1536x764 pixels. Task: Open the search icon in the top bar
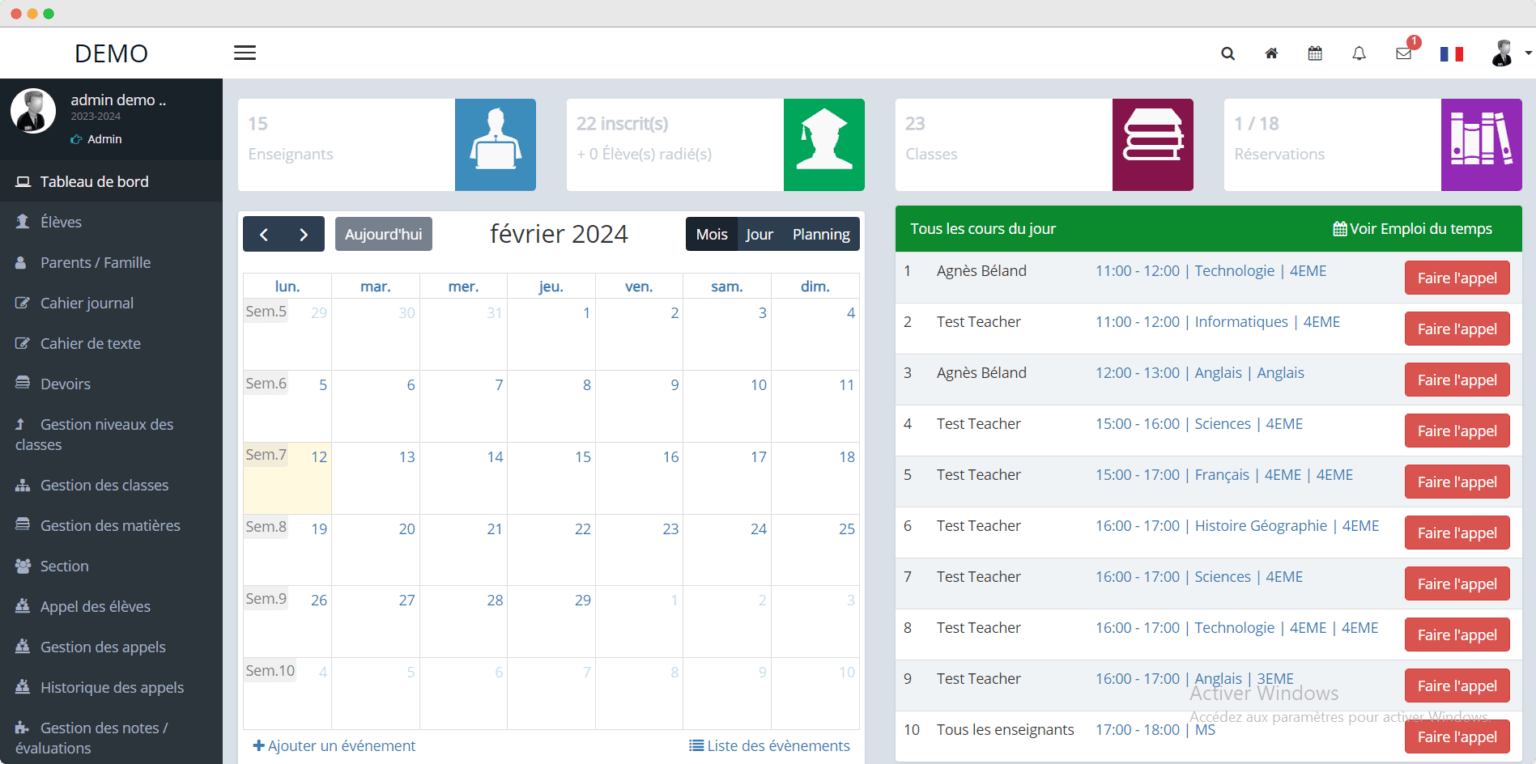[1228, 53]
